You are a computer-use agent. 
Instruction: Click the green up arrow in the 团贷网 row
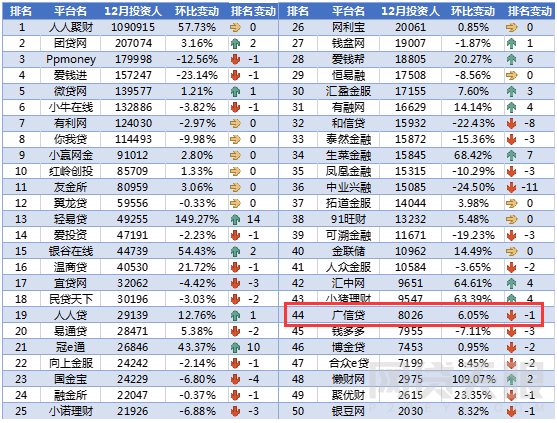(235, 43)
